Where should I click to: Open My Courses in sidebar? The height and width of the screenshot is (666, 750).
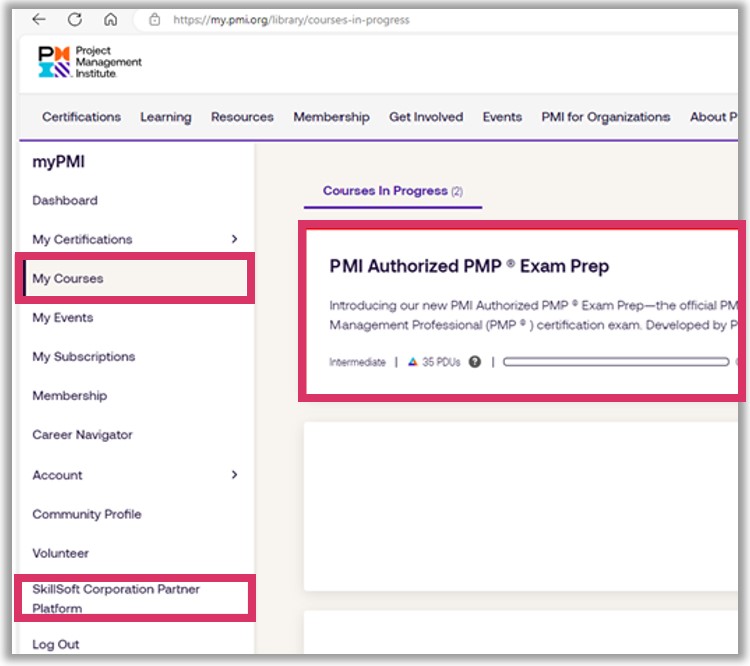point(68,279)
